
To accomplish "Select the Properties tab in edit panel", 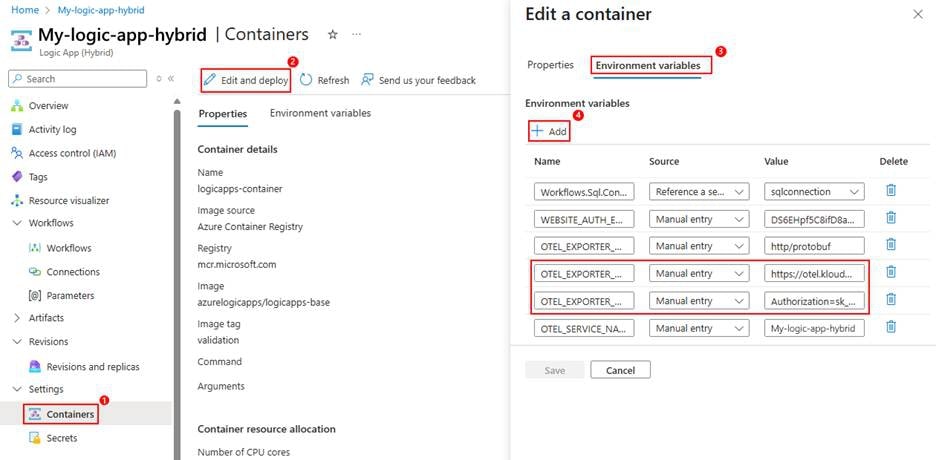I will point(550,65).
